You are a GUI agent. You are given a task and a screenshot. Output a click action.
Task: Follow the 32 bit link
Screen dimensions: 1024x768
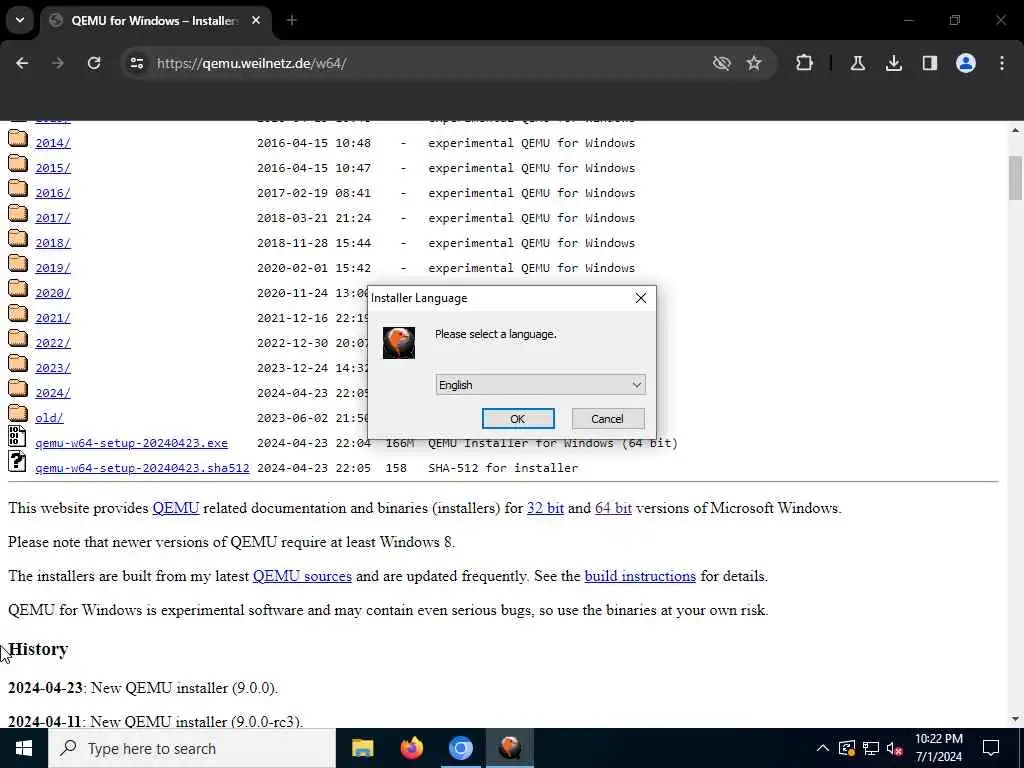click(545, 508)
